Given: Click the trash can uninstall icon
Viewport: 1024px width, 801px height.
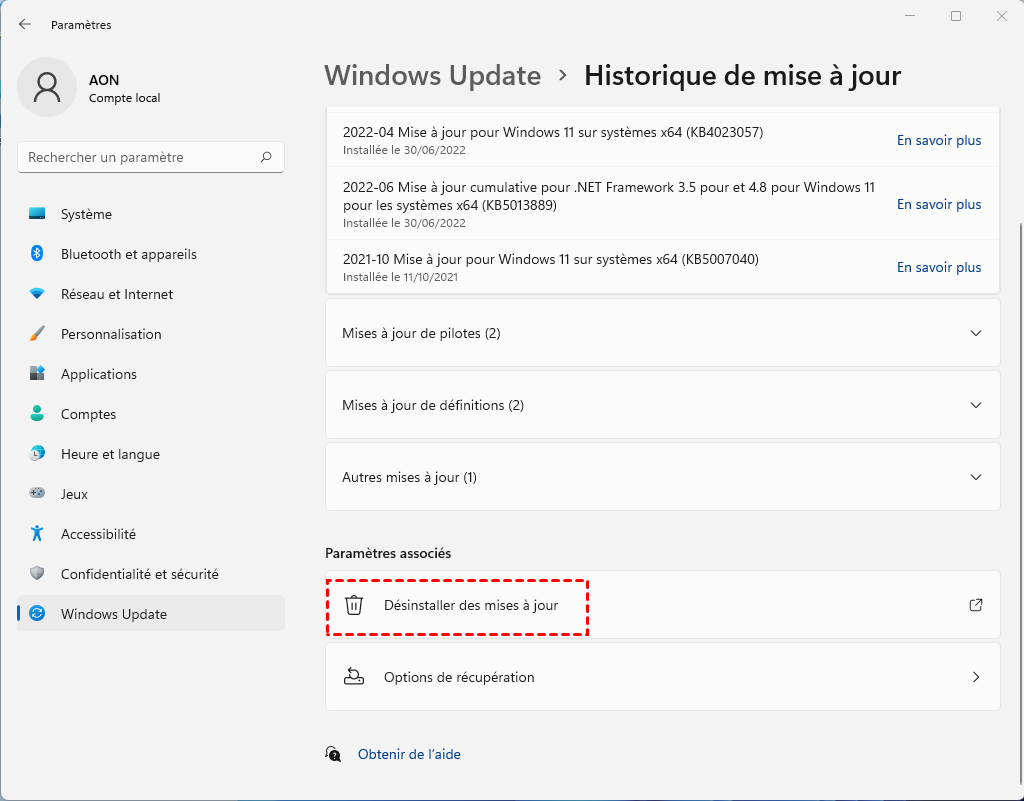Looking at the screenshot, I should (x=354, y=605).
